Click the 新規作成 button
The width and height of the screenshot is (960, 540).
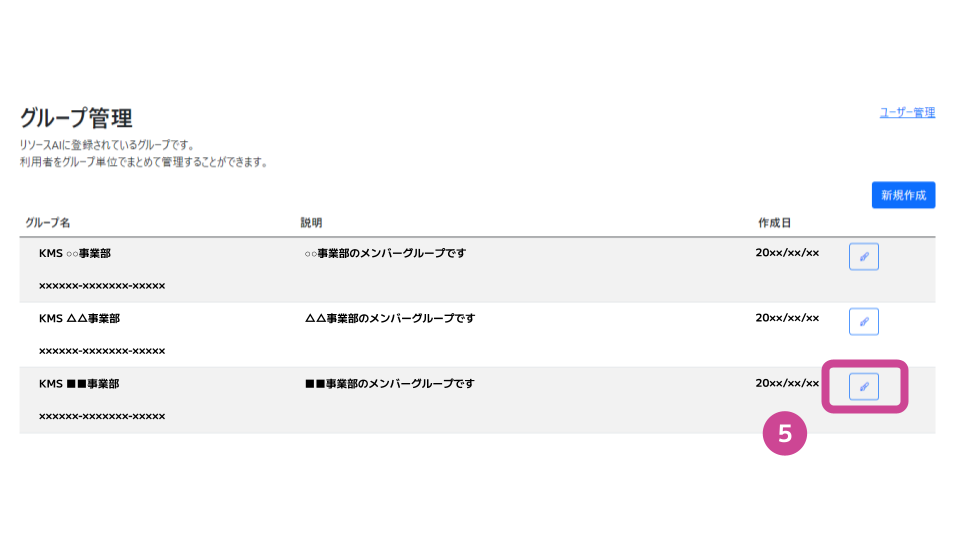(x=903, y=195)
